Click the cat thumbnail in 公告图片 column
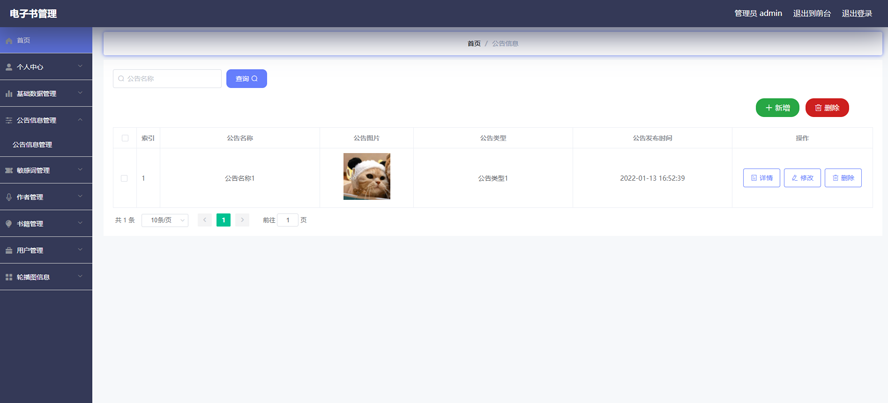This screenshot has width=888, height=403. (x=366, y=177)
